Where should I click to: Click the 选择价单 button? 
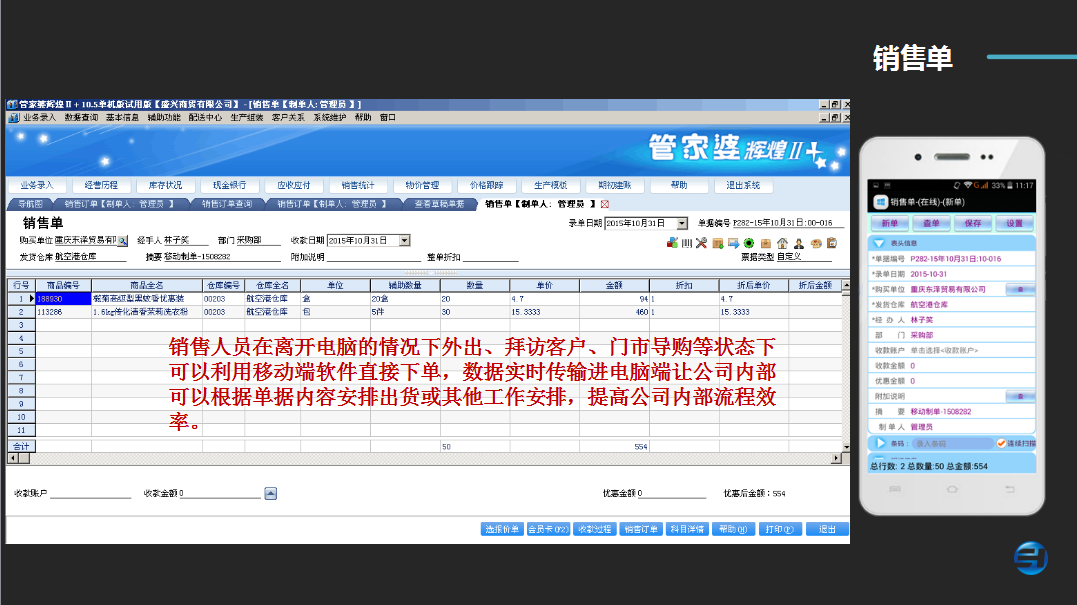point(502,529)
